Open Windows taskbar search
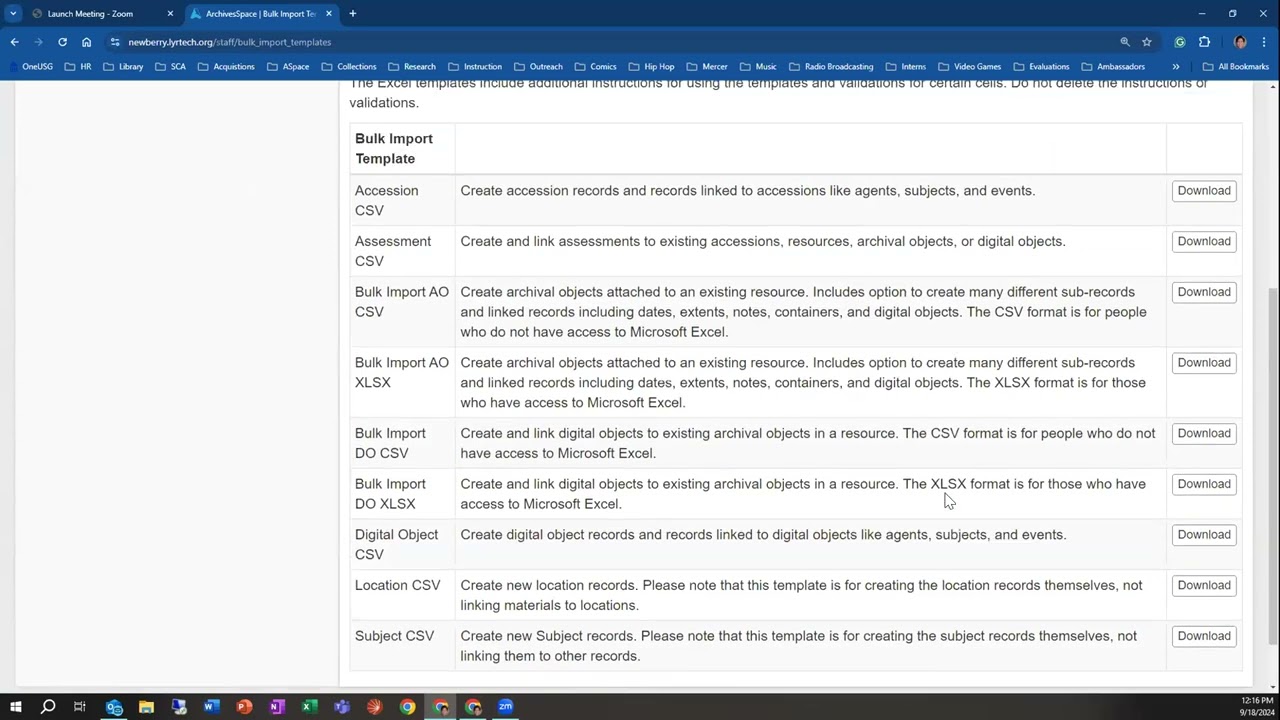The image size is (1280, 720). point(47,707)
